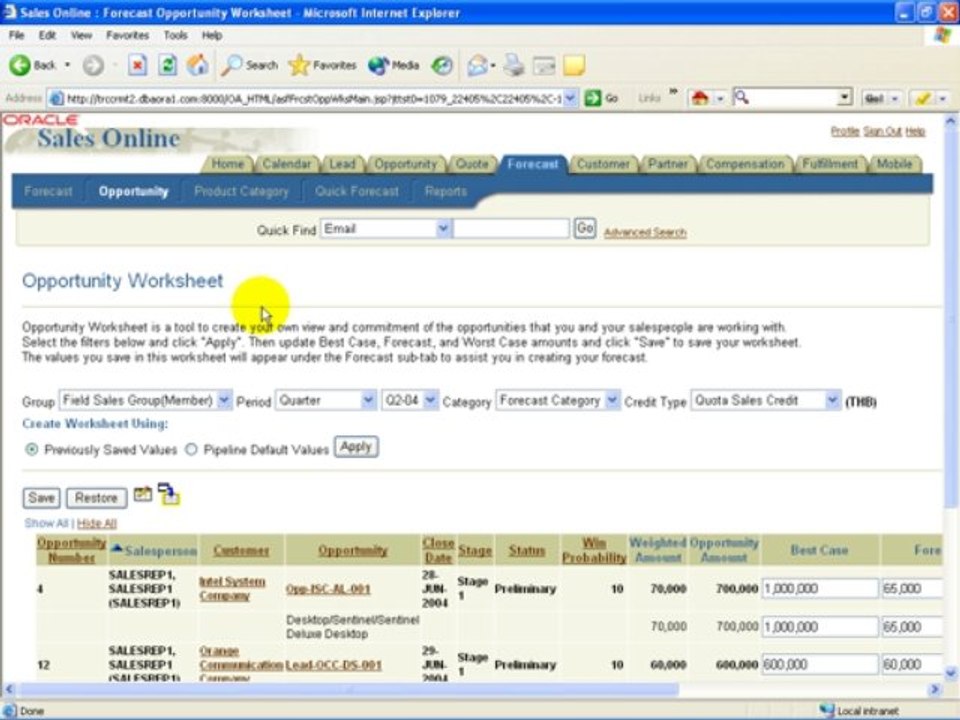Click the yellow note toolbar icon
The image size is (960, 720).
click(x=574, y=66)
